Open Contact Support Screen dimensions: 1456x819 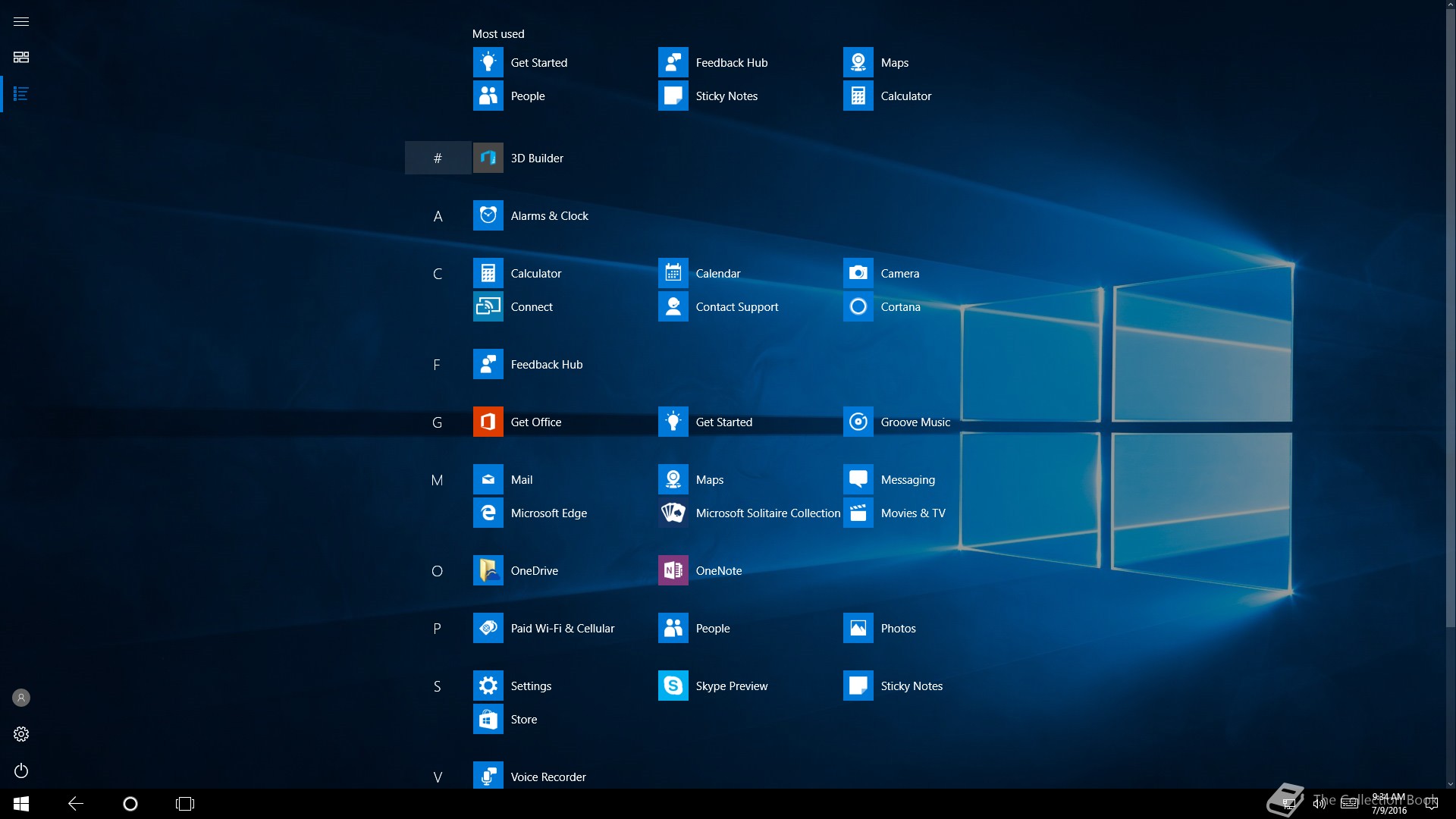718,306
